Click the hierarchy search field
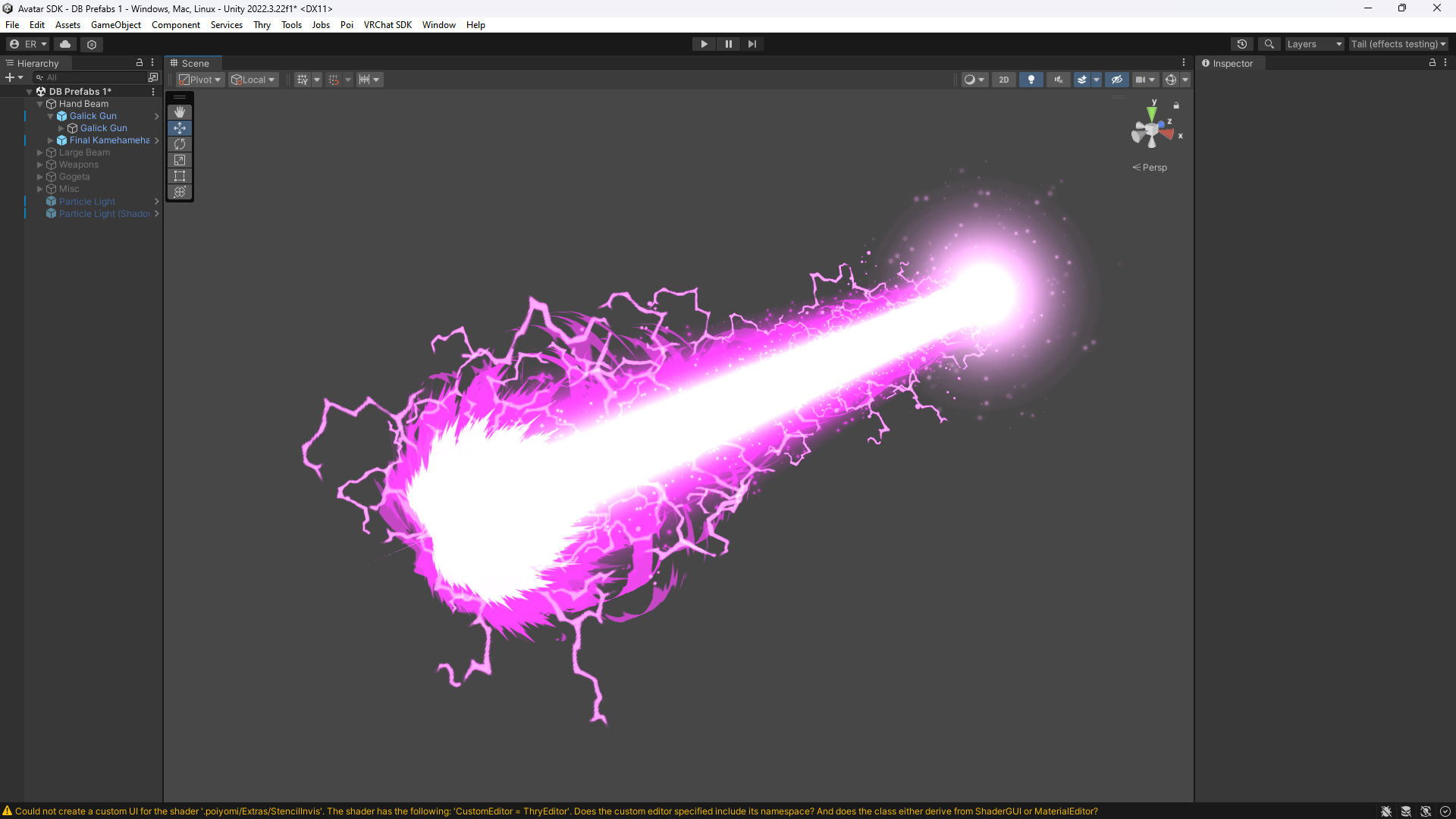Screen dimensions: 1456x819 point(95,77)
